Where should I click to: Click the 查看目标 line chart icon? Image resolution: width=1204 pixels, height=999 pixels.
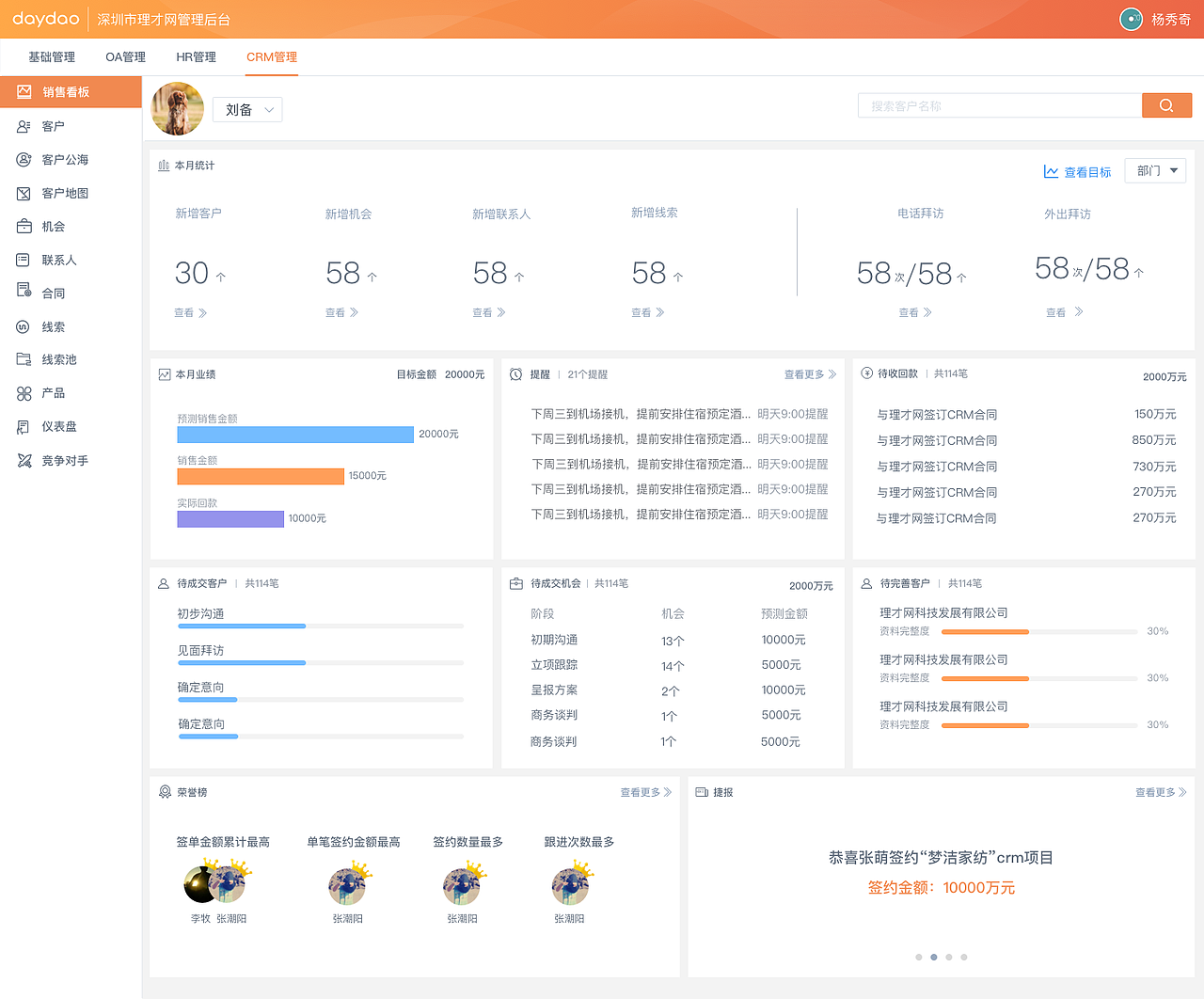coord(1051,172)
